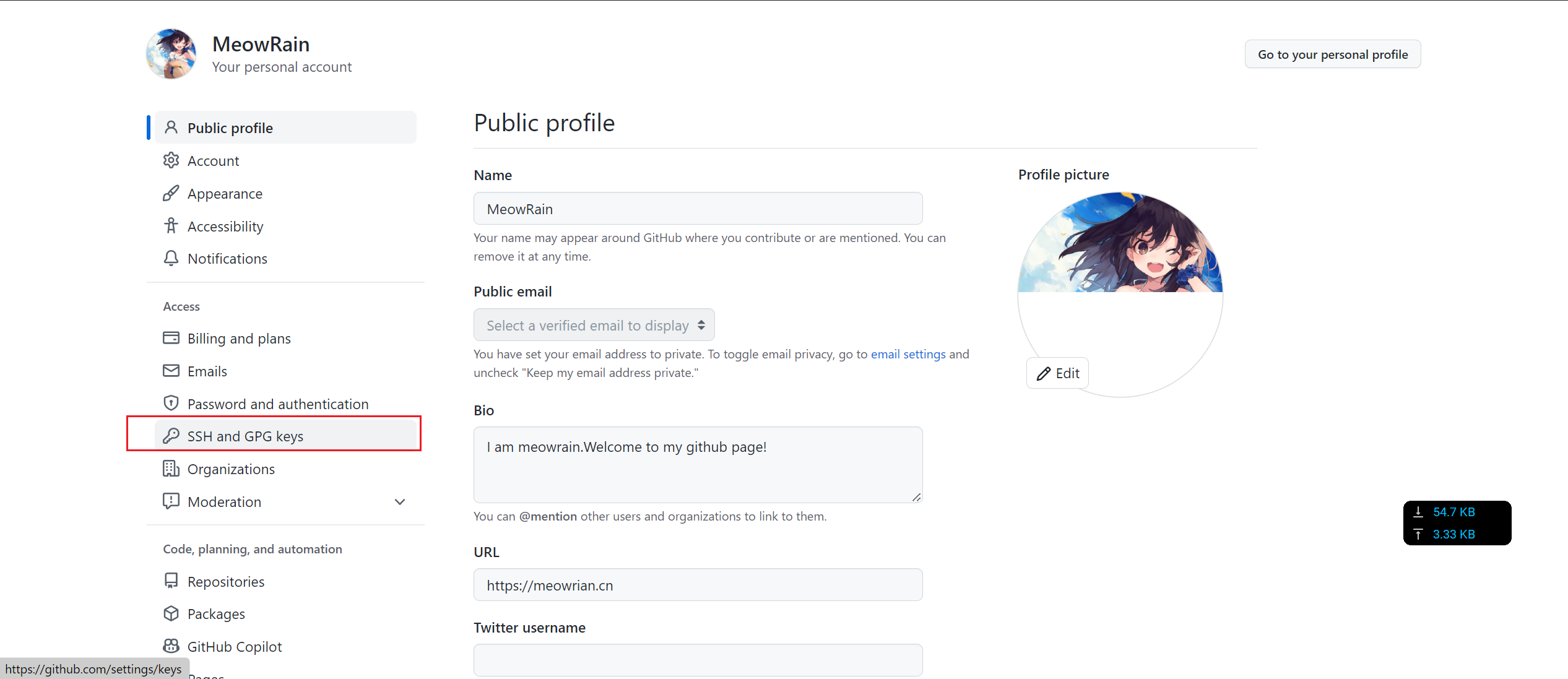The height and width of the screenshot is (679, 1568).
Task: Click the Packages box icon
Action: (171, 613)
